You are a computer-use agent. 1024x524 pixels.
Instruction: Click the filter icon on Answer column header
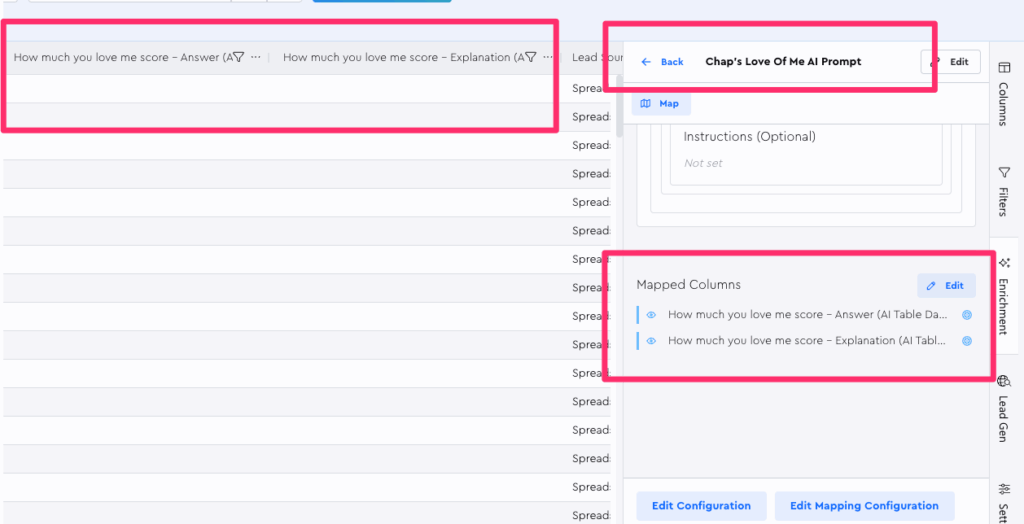point(238,58)
